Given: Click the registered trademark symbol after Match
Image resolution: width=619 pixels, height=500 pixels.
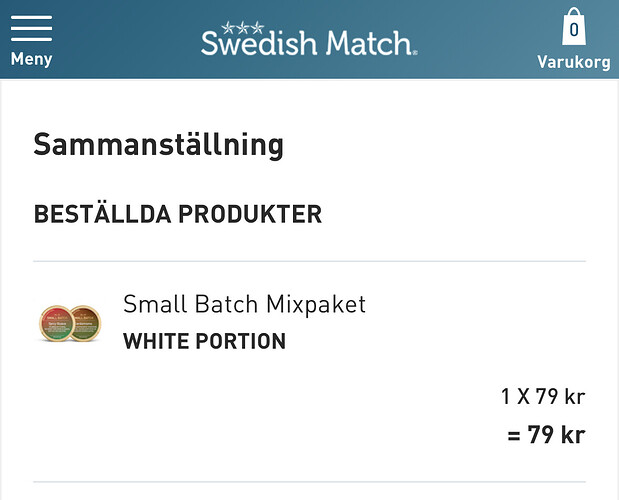Looking at the screenshot, I should [x=414, y=50].
